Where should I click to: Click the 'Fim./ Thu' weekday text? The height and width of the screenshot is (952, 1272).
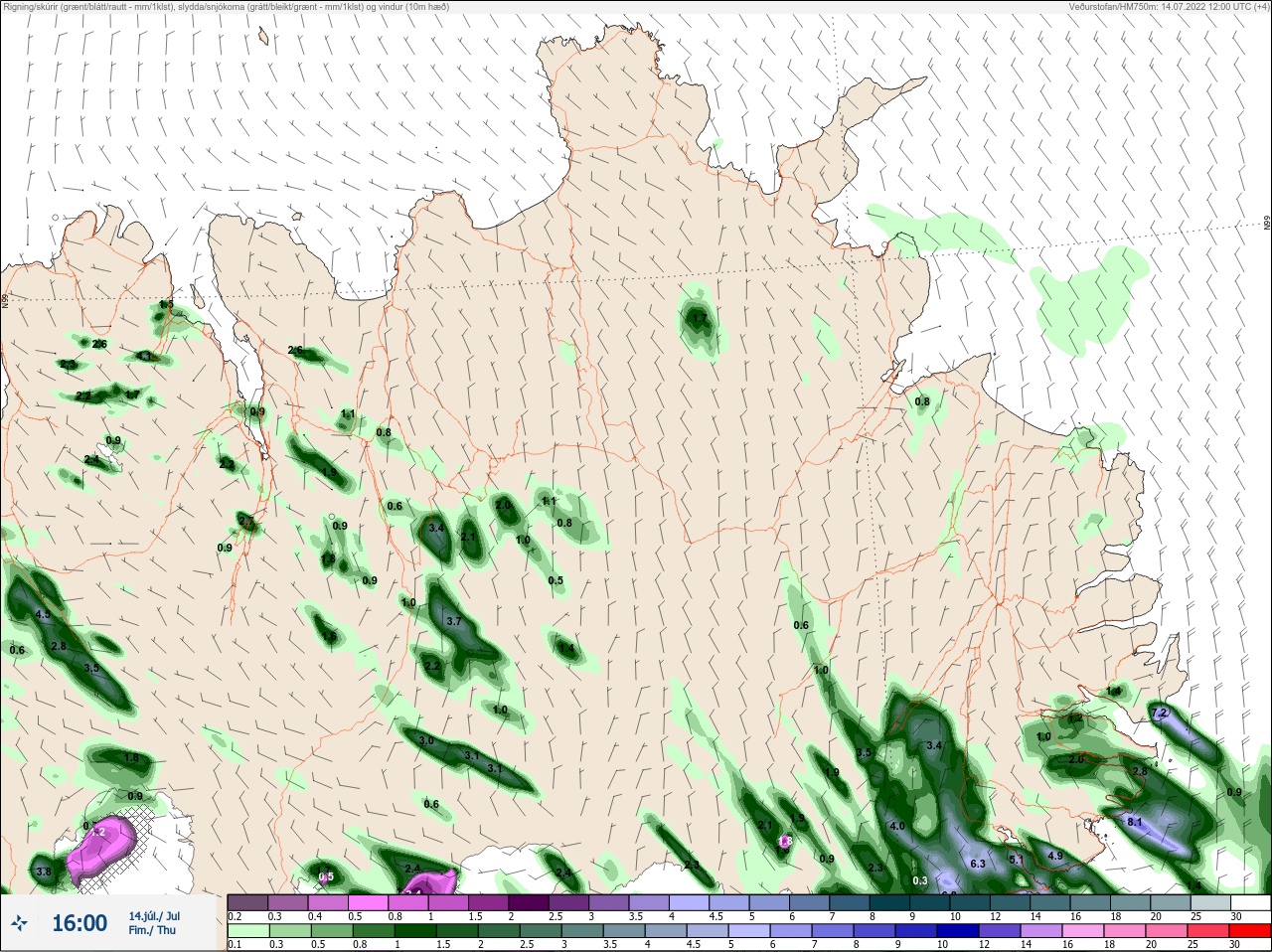coord(152,930)
